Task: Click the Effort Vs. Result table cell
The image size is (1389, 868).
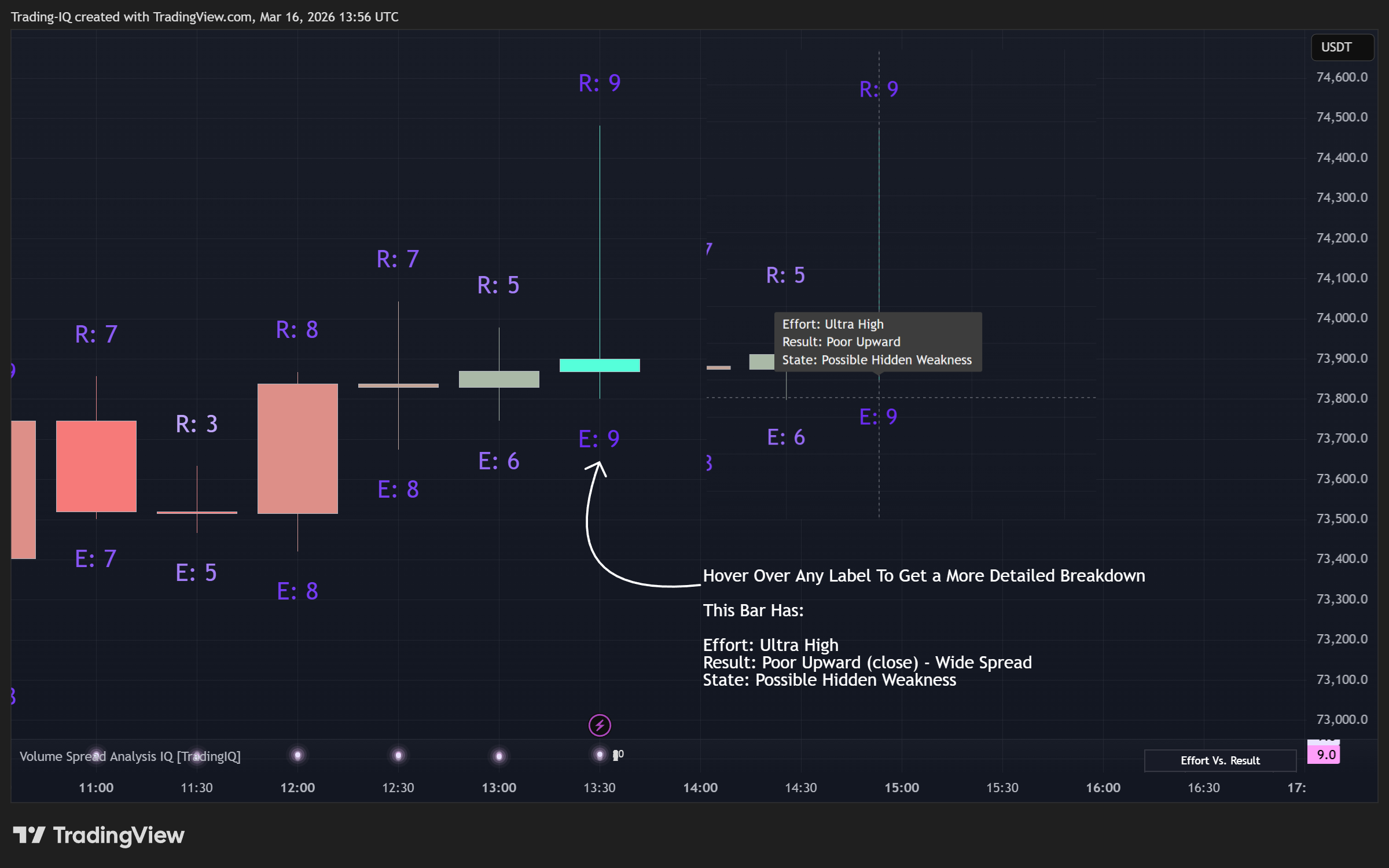Action: tap(1220, 760)
